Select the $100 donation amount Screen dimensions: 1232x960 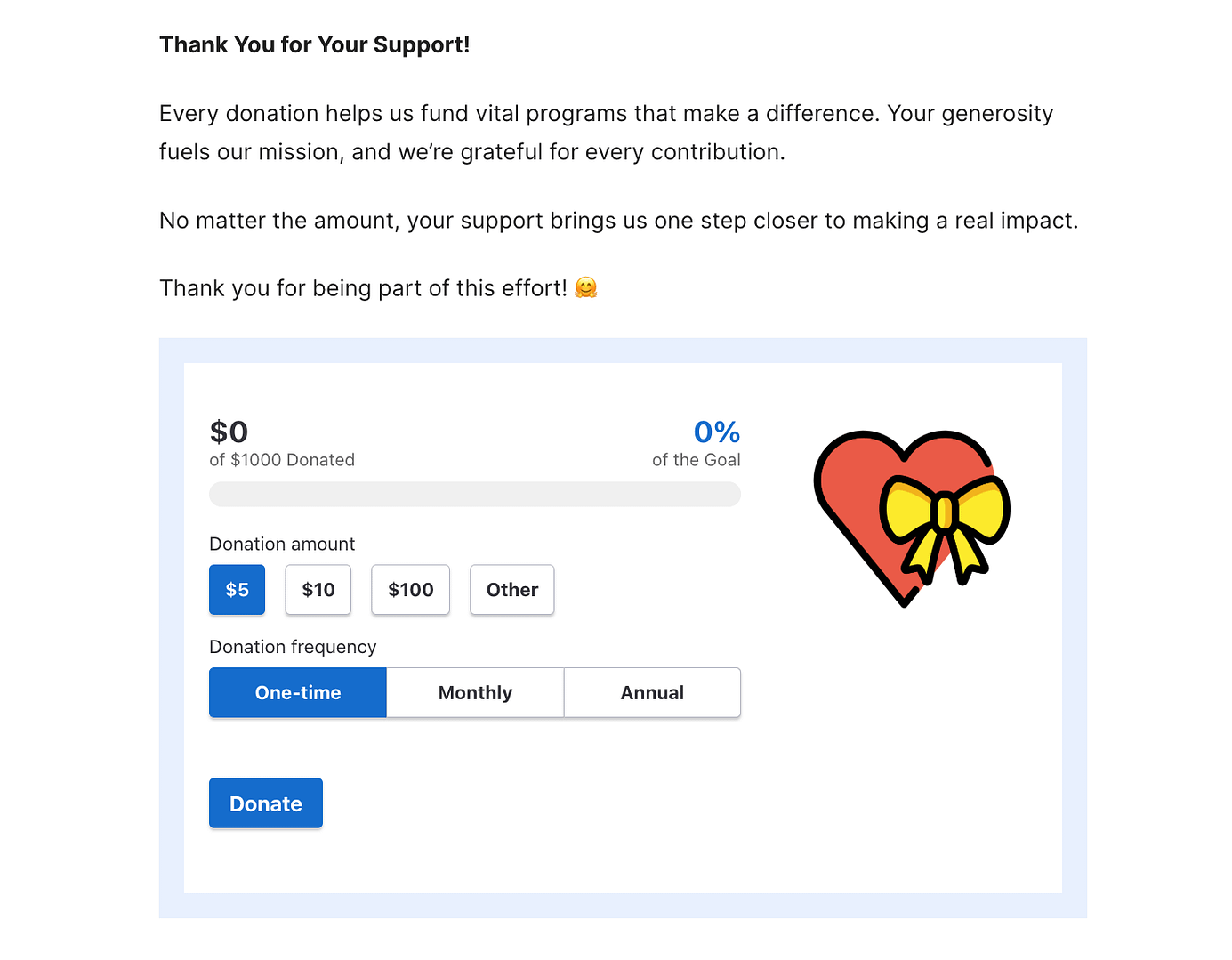(x=410, y=590)
